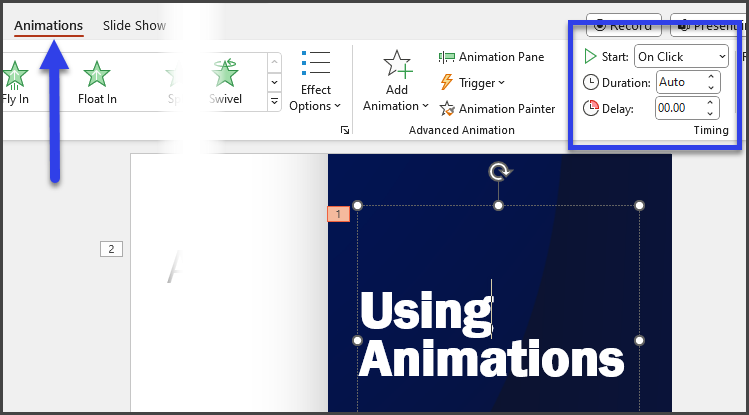Click the word 'Using' in the title

426,313
